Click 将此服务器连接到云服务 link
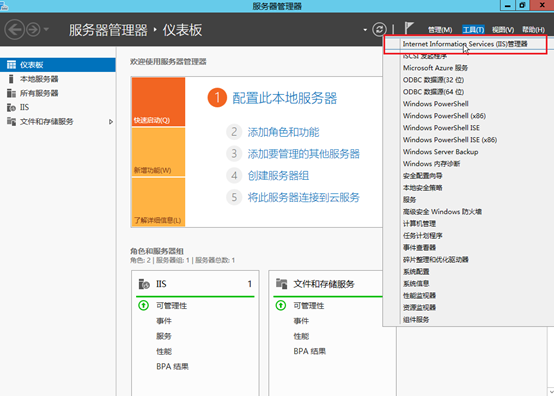 click(x=303, y=197)
